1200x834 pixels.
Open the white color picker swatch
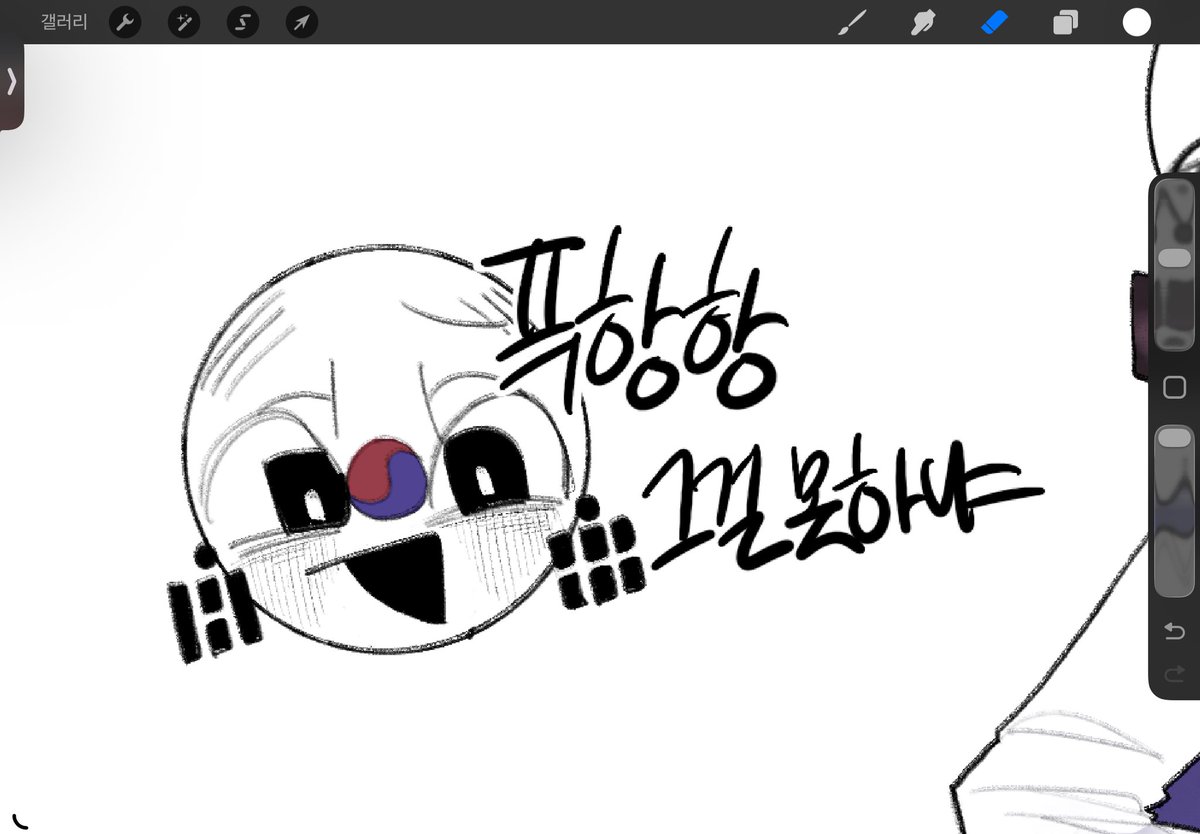pyautogui.click(x=1137, y=22)
